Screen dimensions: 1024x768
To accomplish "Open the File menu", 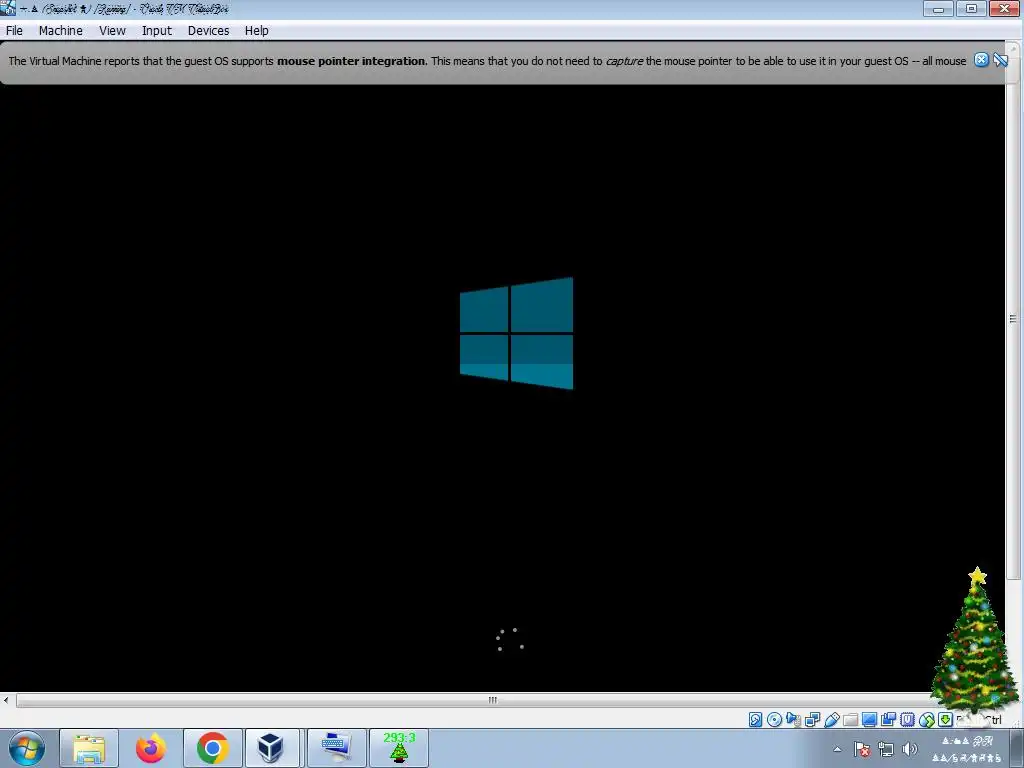I will pos(14,31).
